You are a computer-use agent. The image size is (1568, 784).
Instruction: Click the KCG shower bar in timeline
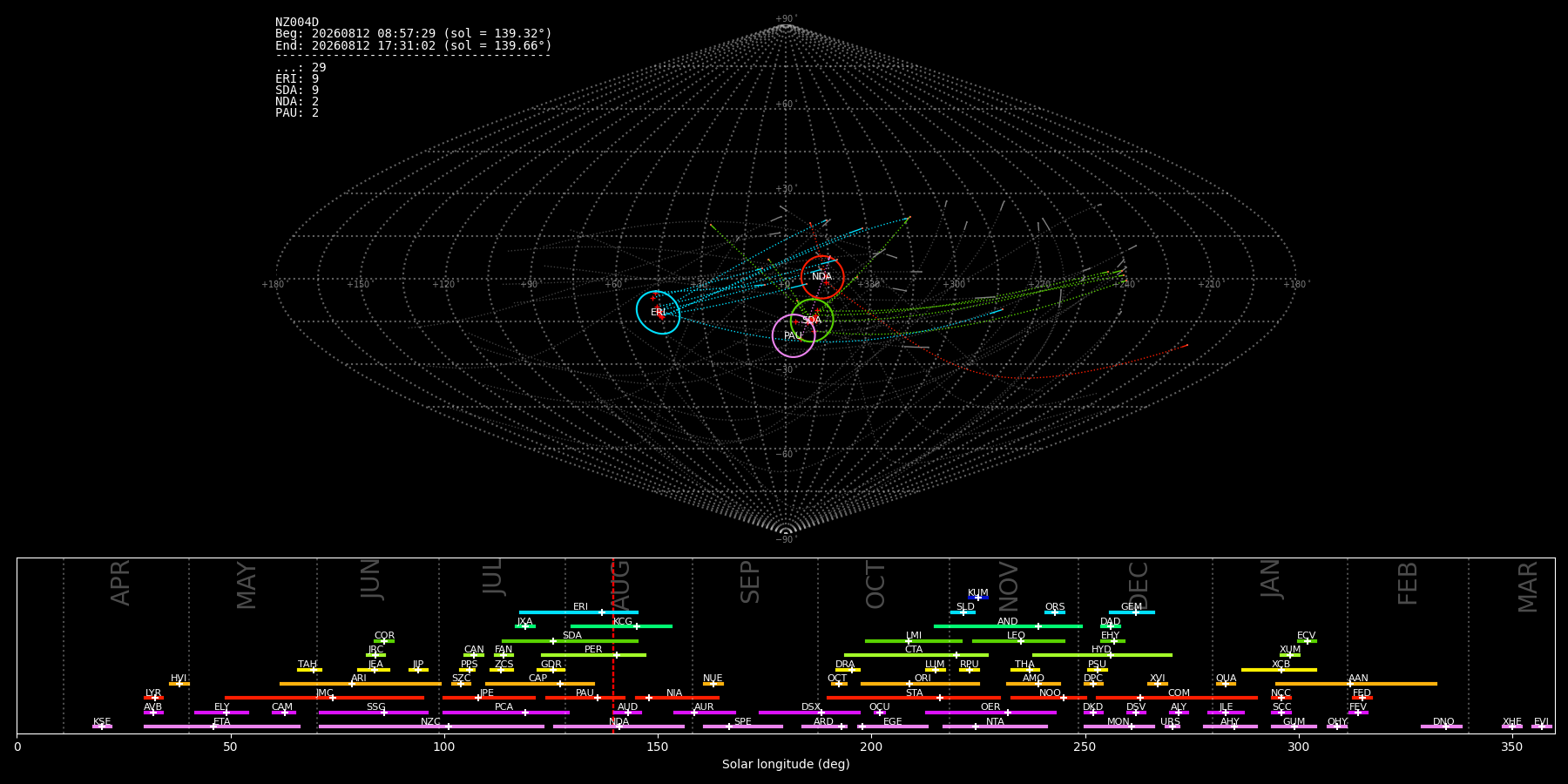coord(621,626)
